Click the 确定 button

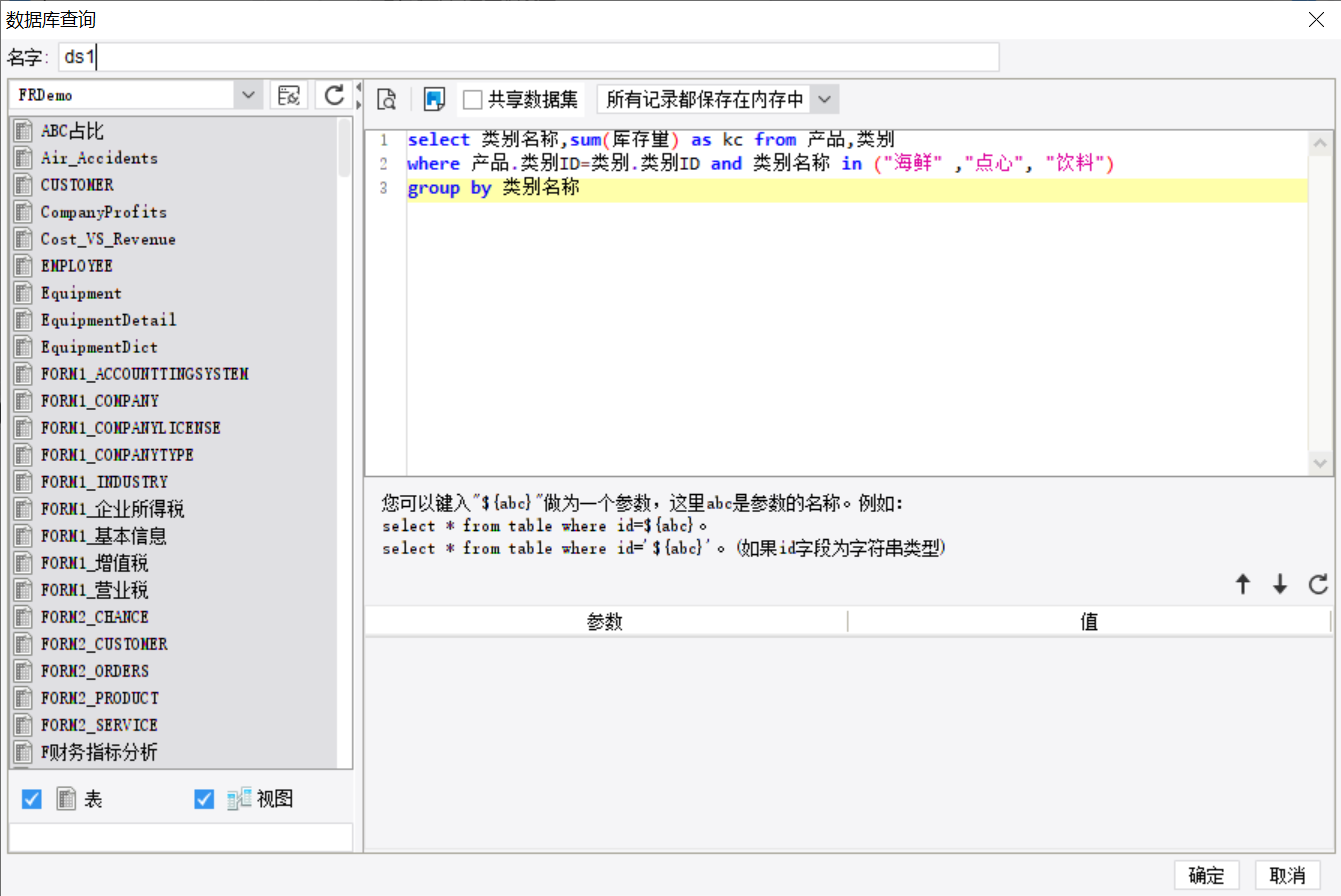(1207, 875)
